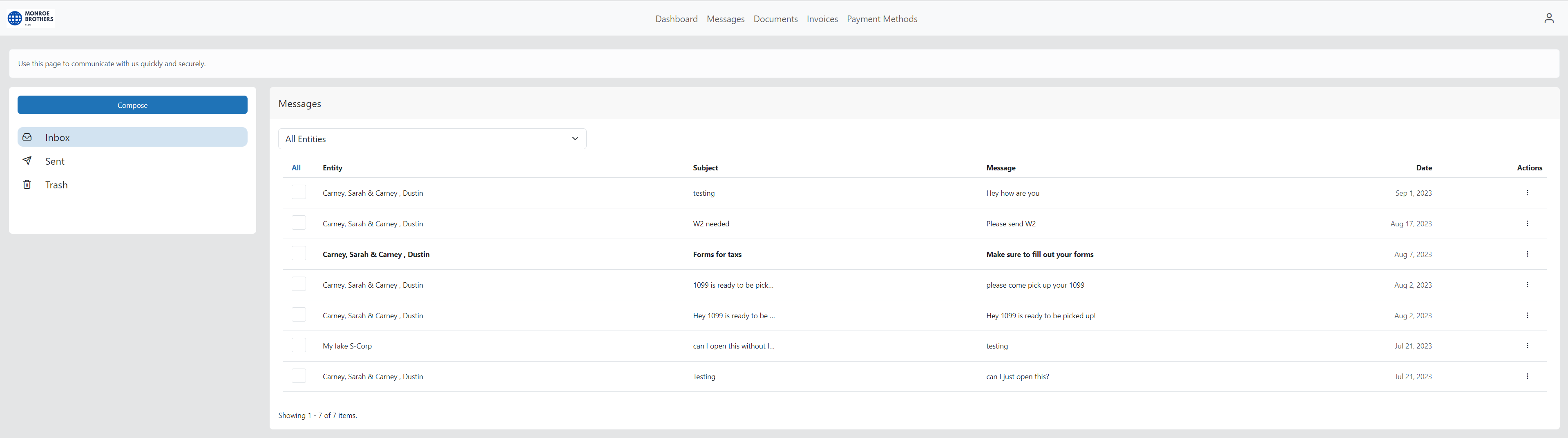Open actions menu for 'Forms for taxs' message
Screen dimensions: 1568x438
point(1528,254)
